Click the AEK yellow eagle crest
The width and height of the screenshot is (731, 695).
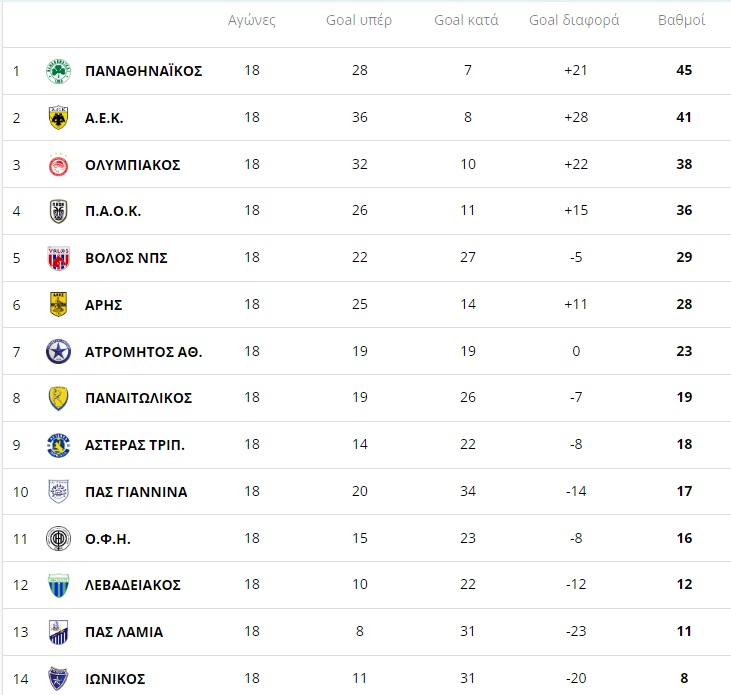[58, 117]
